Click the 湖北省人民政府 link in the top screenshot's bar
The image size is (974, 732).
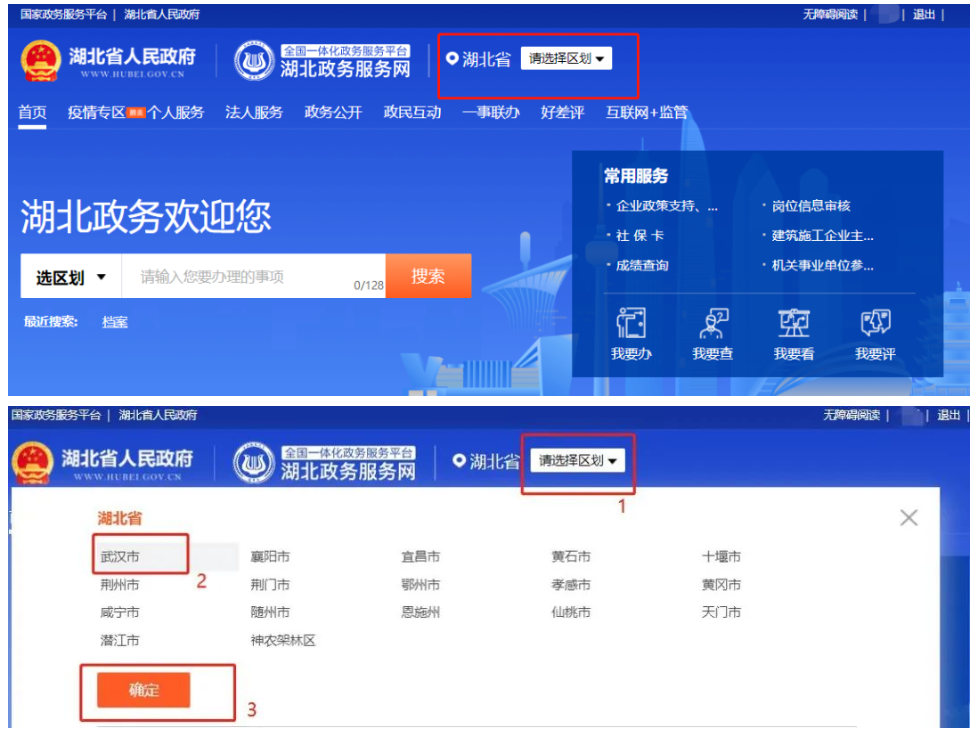[x=162, y=14]
